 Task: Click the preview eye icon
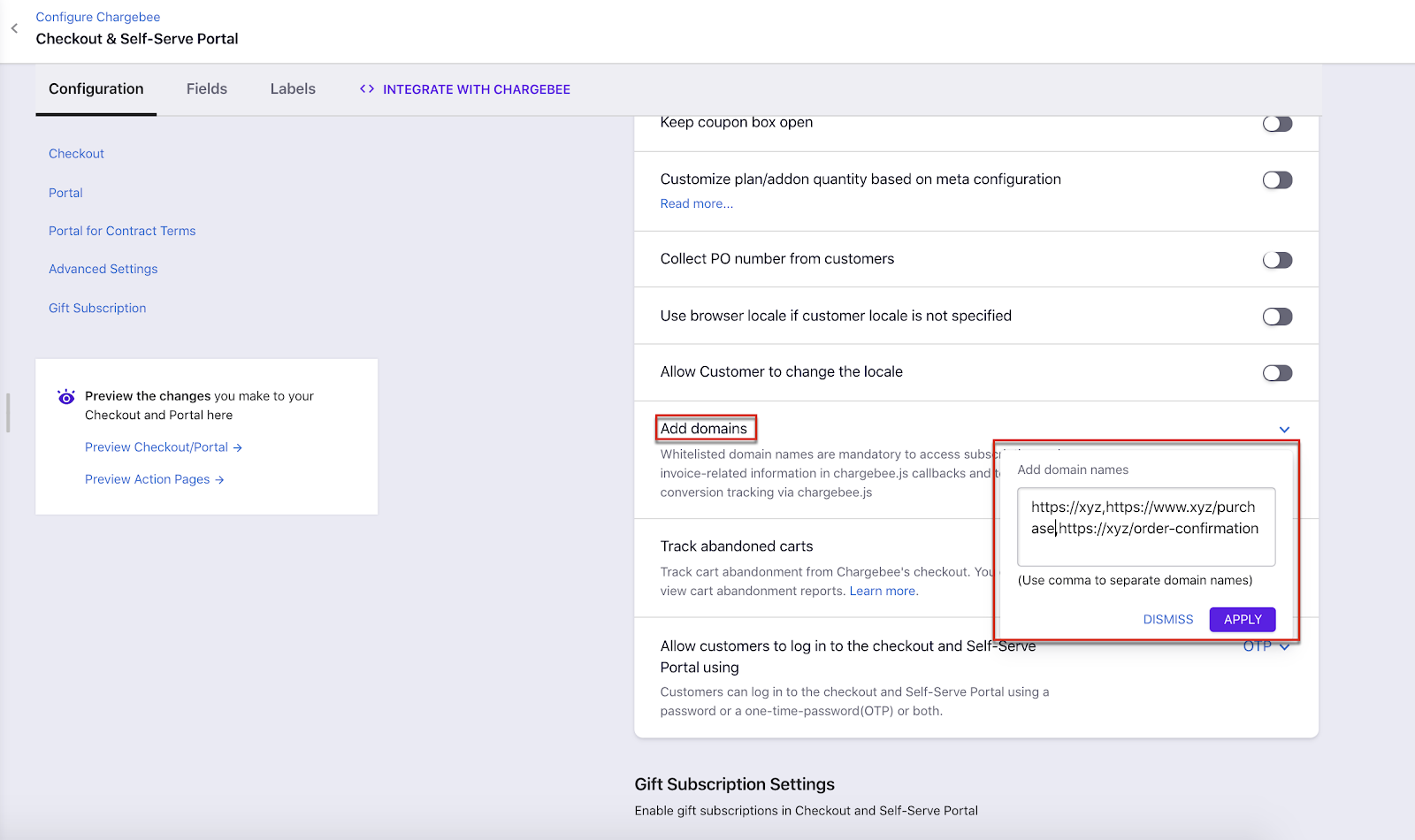(66, 397)
